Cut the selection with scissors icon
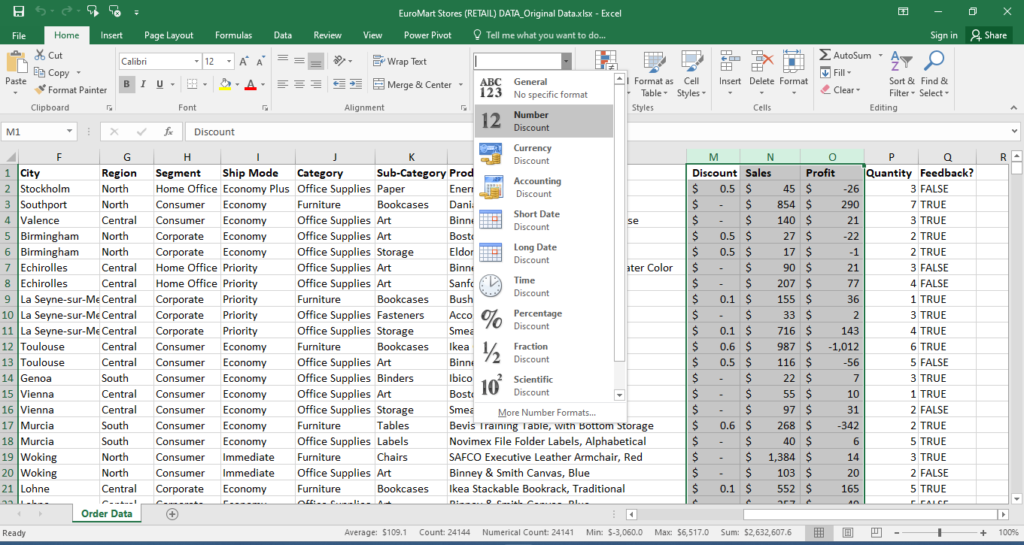Viewport: 1024px width, 545px height. pos(40,55)
